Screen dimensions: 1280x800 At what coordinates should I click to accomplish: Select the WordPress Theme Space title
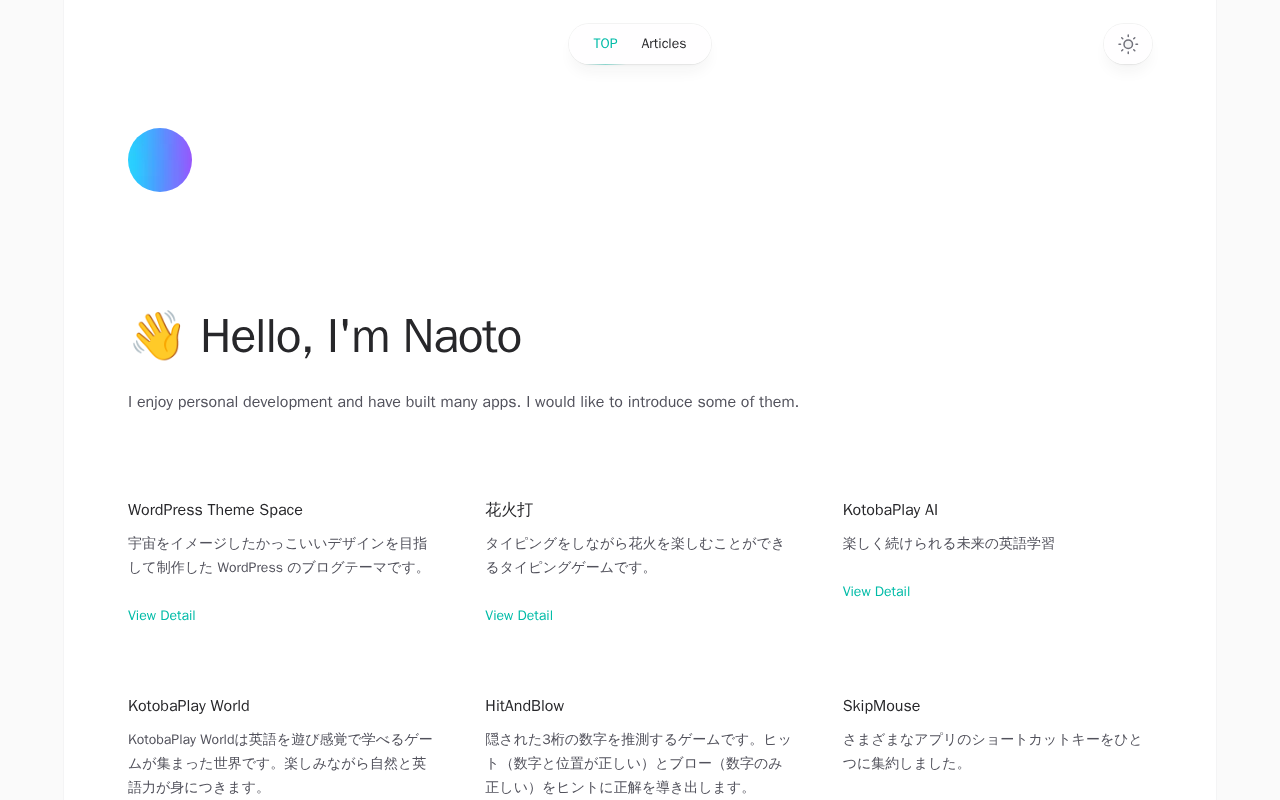coord(215,510)
